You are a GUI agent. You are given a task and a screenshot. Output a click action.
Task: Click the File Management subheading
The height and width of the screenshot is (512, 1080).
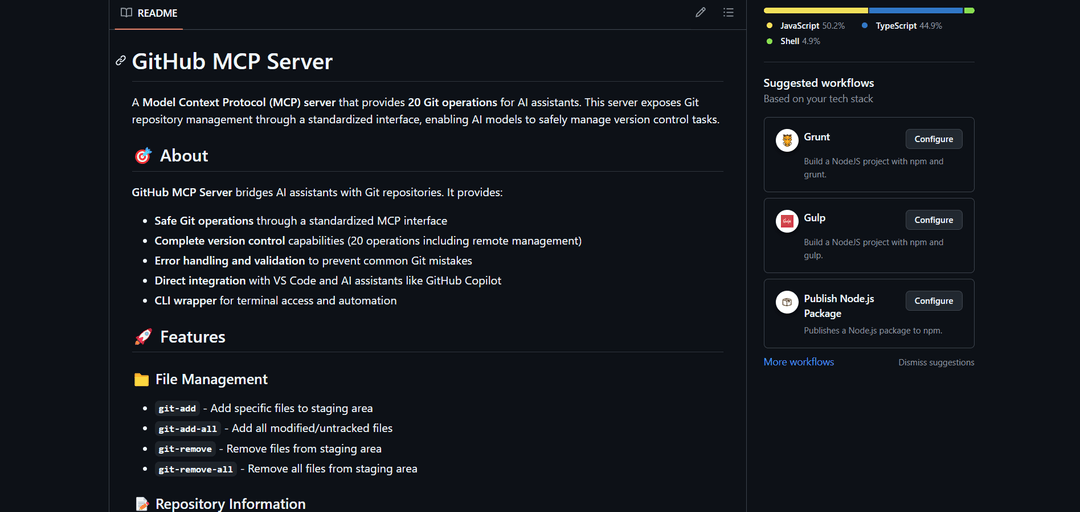click(211, 379)
